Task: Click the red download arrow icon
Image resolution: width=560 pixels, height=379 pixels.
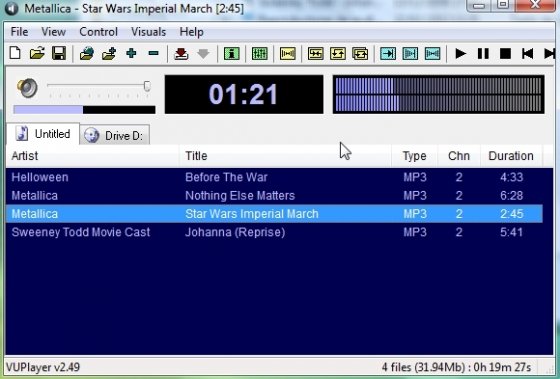Action: pyautogui.click(x=181, y=54)
